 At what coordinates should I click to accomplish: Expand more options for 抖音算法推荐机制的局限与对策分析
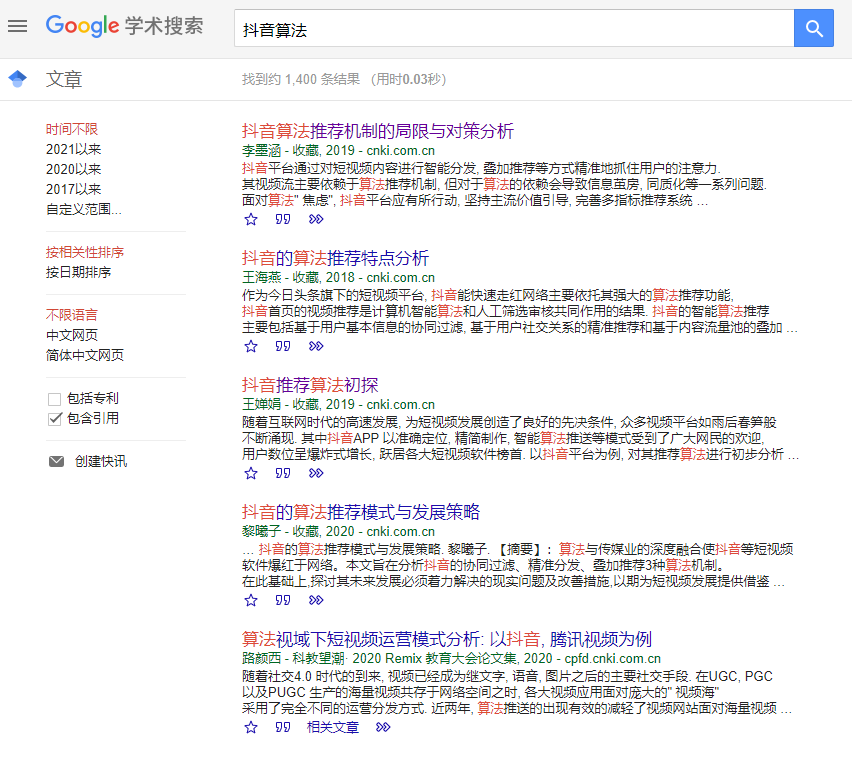pos(316,219)
